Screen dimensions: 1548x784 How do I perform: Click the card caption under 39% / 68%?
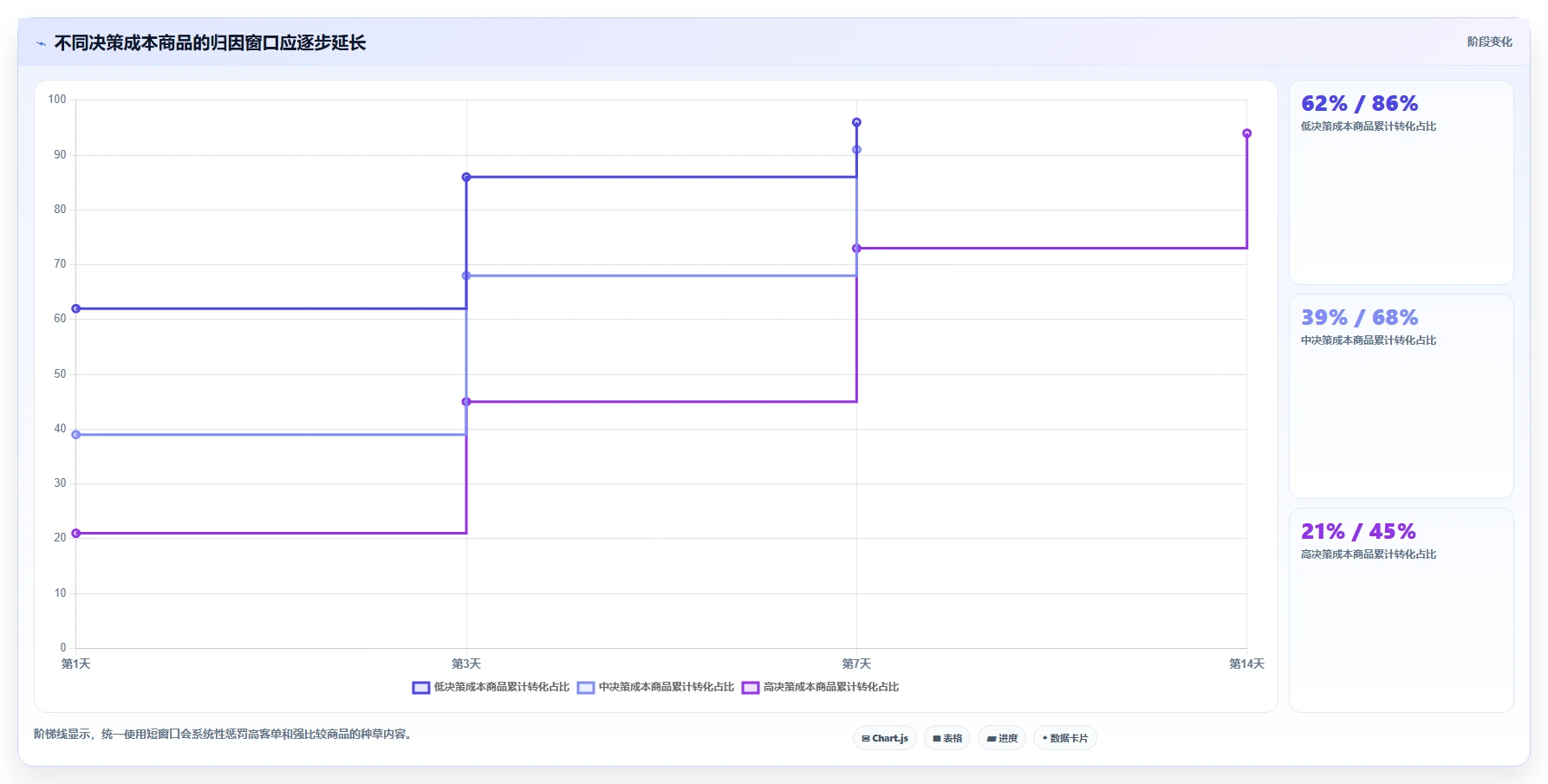[1369, 340]
